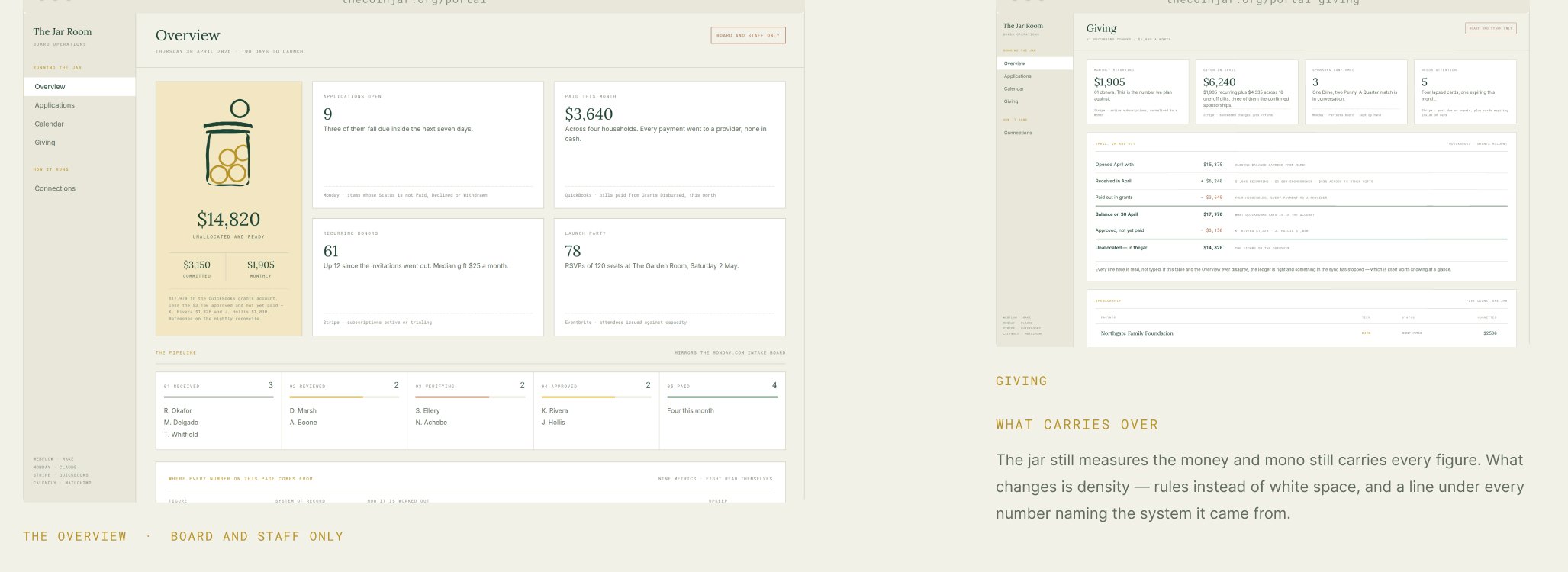1568x572 pixels.
Task: Click the $3,150 committed amount in the jar card
Action: (197, 265)
